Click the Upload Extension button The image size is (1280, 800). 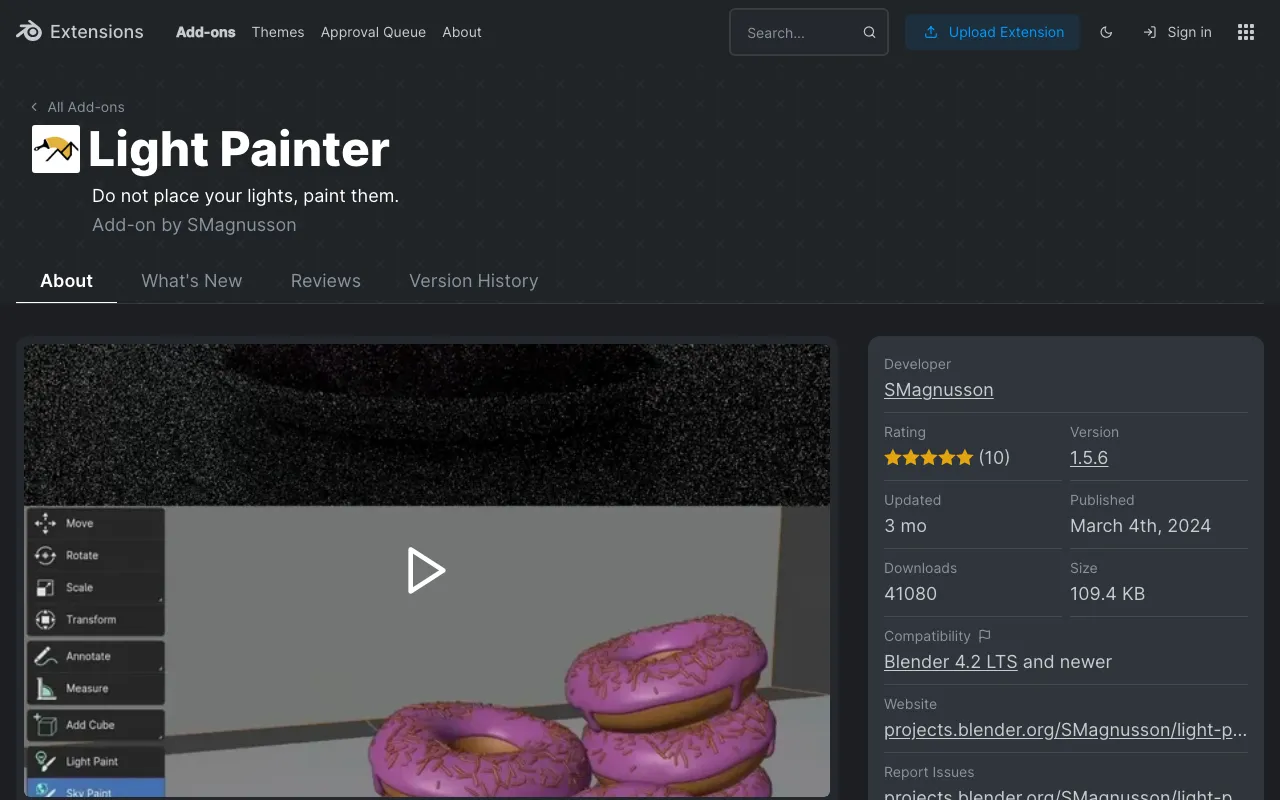(992, 32)
